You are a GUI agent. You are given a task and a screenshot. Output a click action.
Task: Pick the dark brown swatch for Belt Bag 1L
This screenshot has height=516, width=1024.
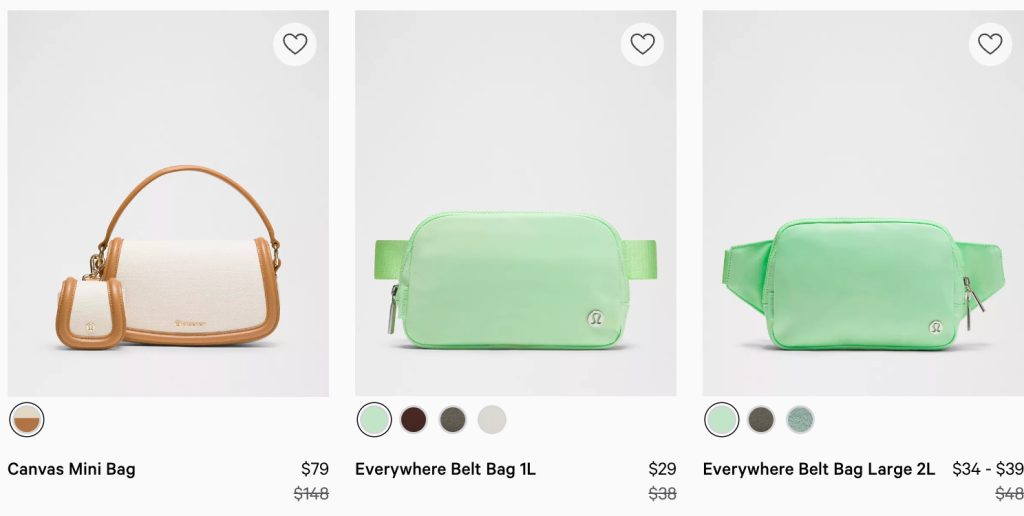(x=413, y=420)
